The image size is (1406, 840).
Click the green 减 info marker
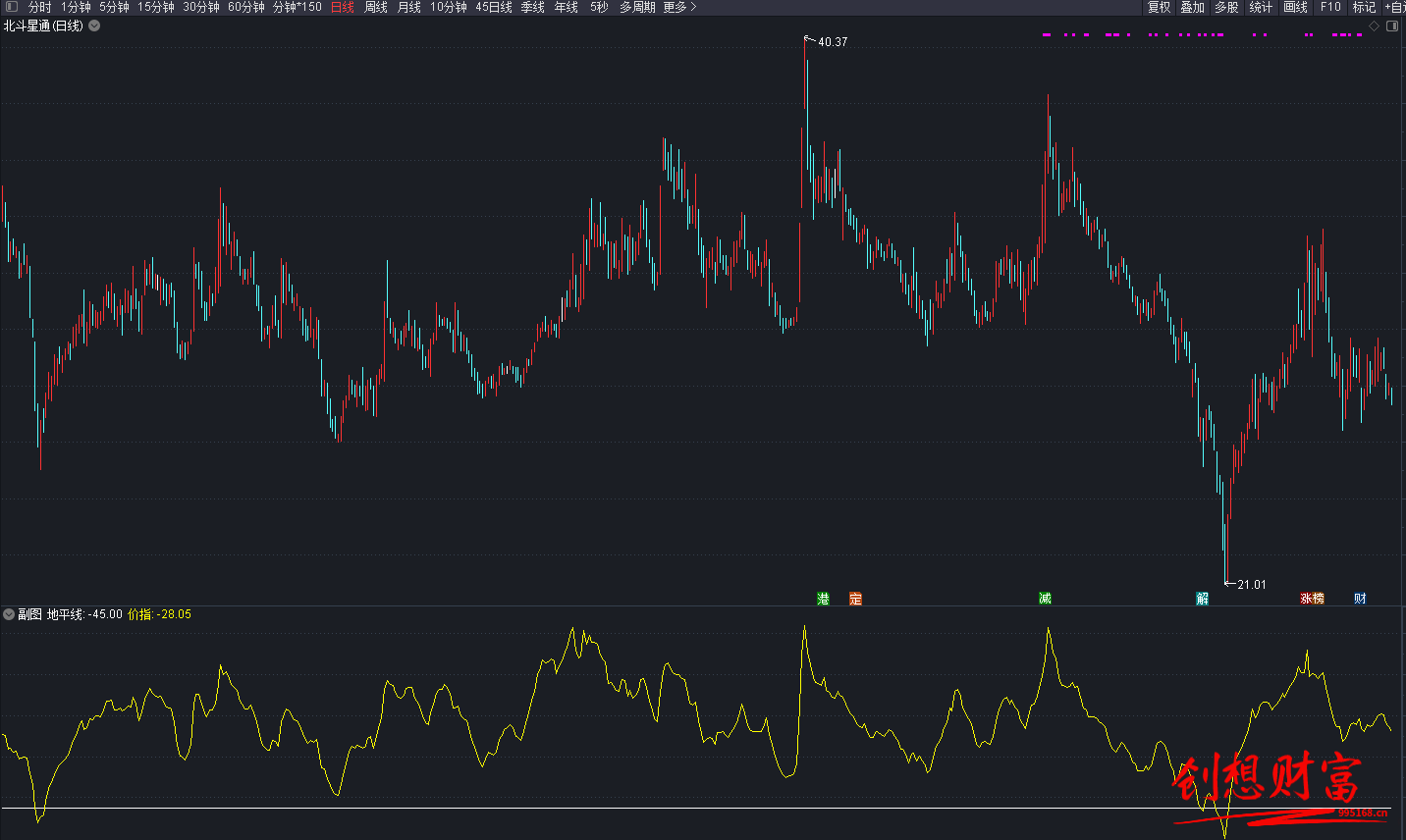(1045, 599)
